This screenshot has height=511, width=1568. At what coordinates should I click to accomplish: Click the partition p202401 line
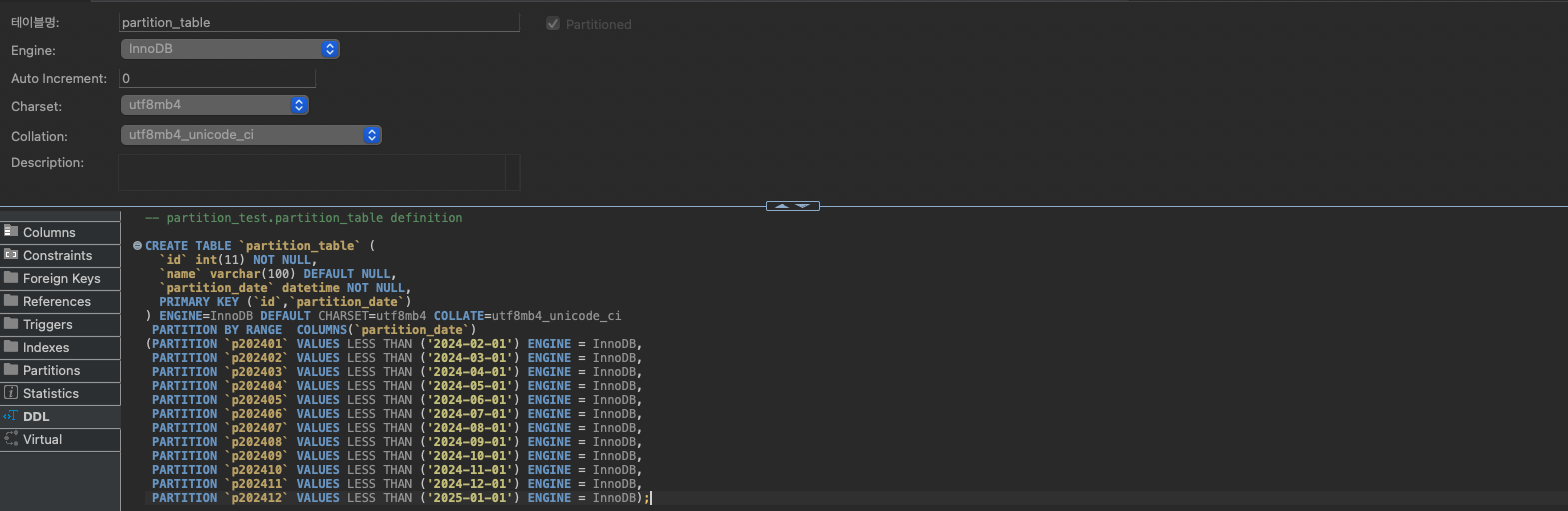tap(394, 343)
